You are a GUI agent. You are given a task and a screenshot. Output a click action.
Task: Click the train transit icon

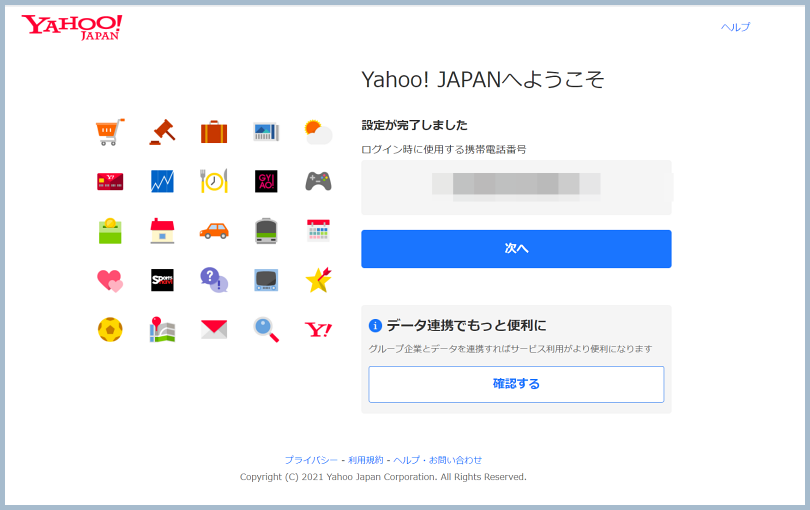[266, 231]
